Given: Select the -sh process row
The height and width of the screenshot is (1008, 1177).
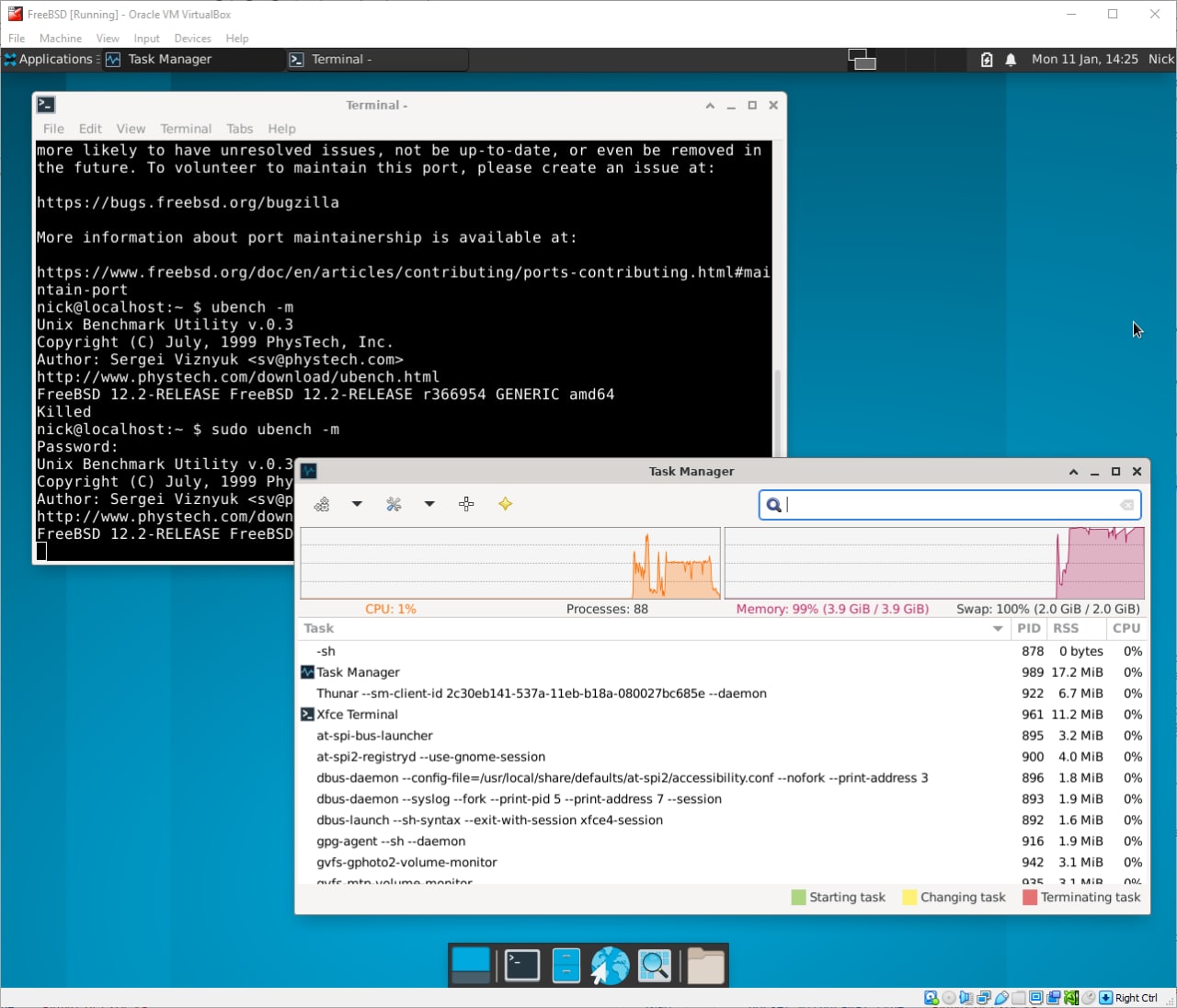Looking at the screenshot, I should (722, 651).
